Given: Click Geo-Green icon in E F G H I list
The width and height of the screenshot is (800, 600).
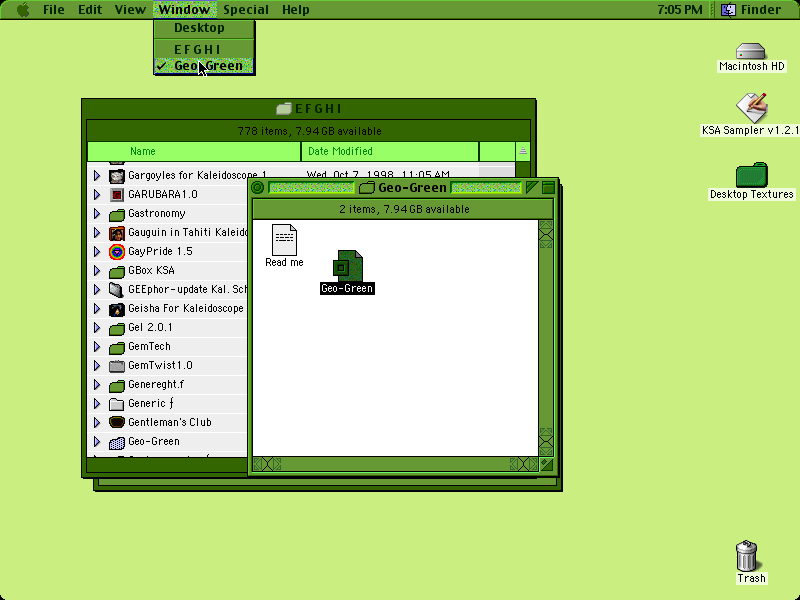Looking at the screenshot, I should coord(117,442).
